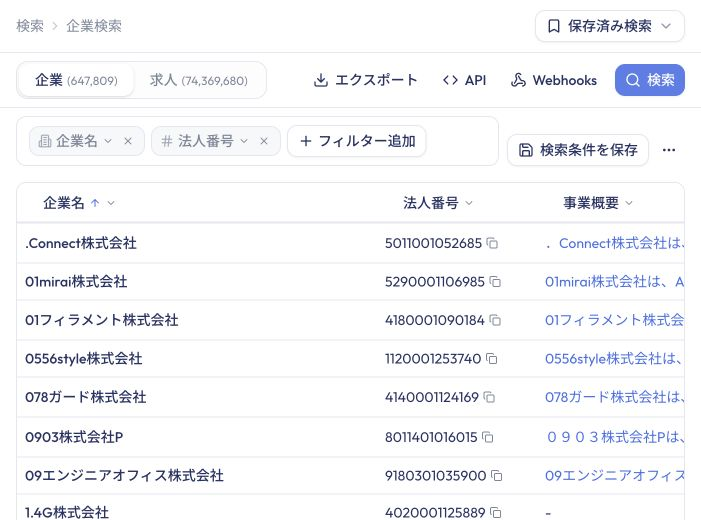Copy corporate number 4180001090184
Screen dimensions: 701x520
pos(495,320)
